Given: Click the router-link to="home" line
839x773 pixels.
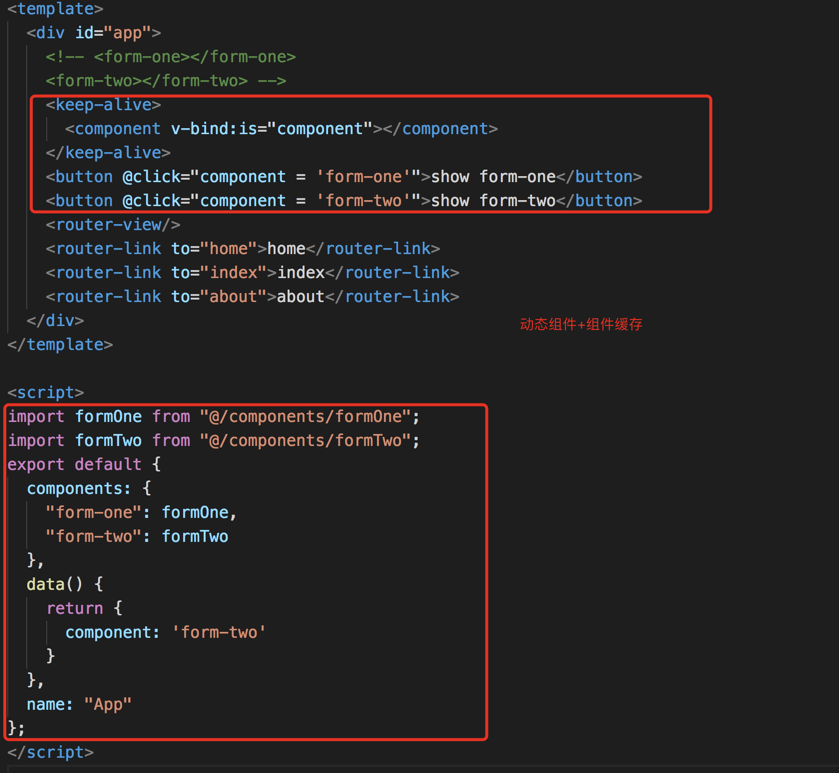Looking at the screenshot, I should 243,249.
